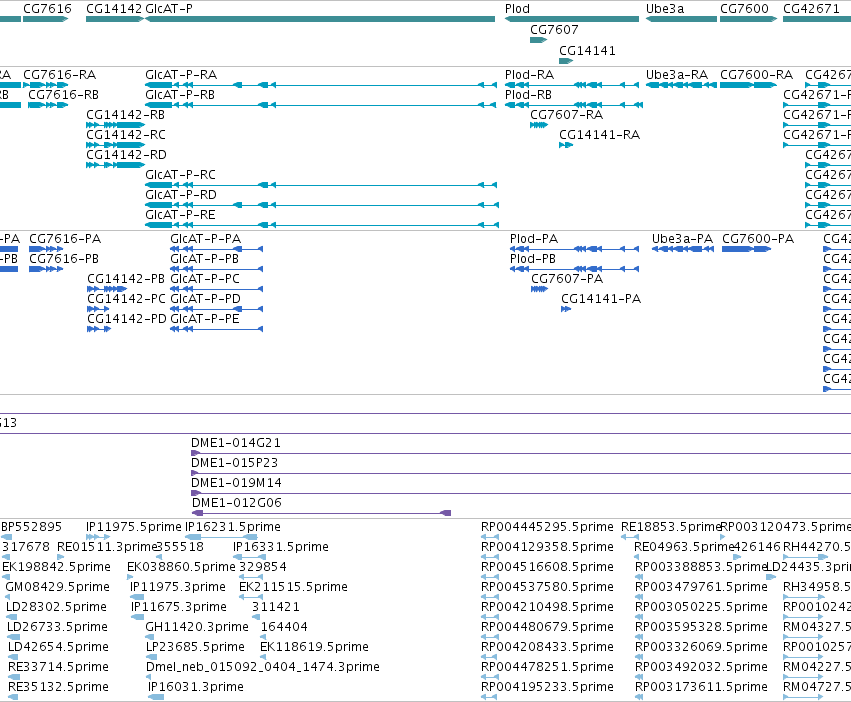851x702 pixels.
Task: Select transcript CG14141-RA
Action: tap(566, 145)
